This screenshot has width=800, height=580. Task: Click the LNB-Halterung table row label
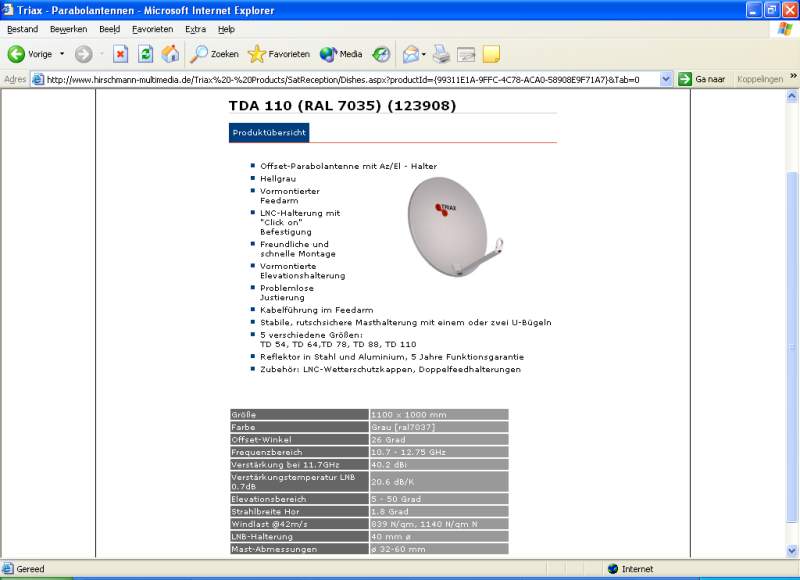(299, 537)
